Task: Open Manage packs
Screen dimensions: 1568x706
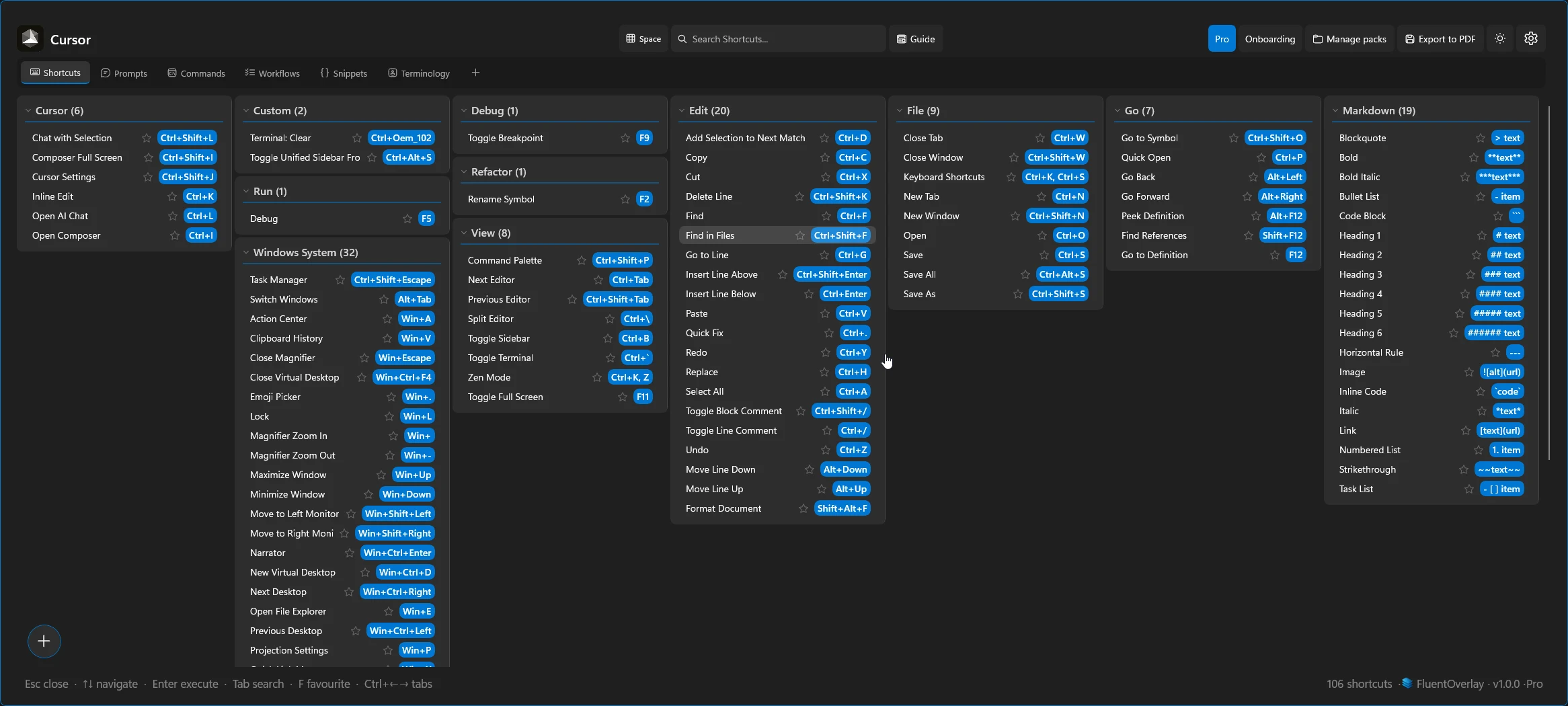Action: 1349,38
